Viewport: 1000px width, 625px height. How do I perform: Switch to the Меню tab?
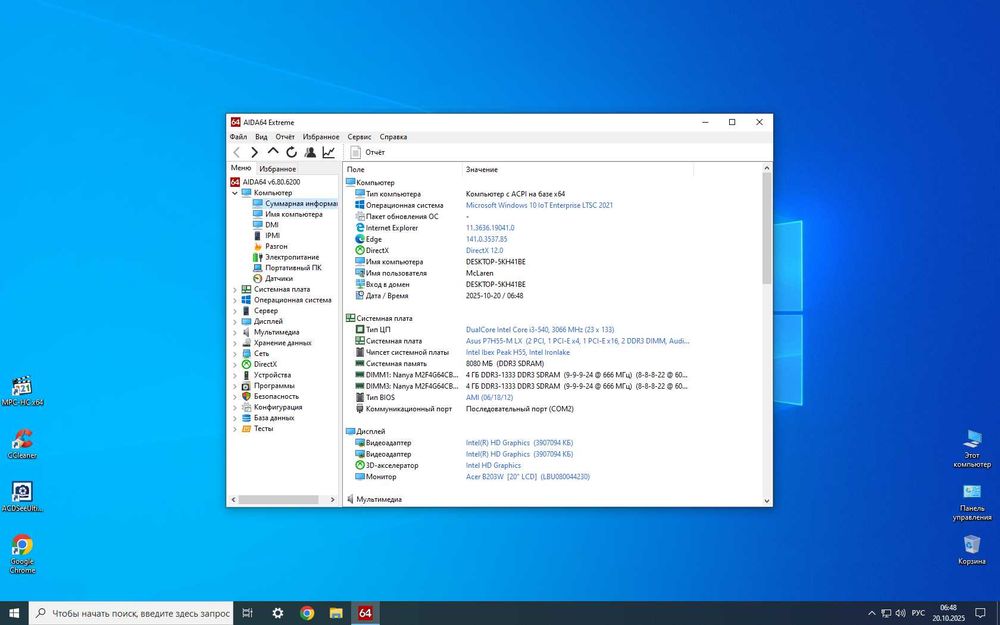tap(240, 168)
